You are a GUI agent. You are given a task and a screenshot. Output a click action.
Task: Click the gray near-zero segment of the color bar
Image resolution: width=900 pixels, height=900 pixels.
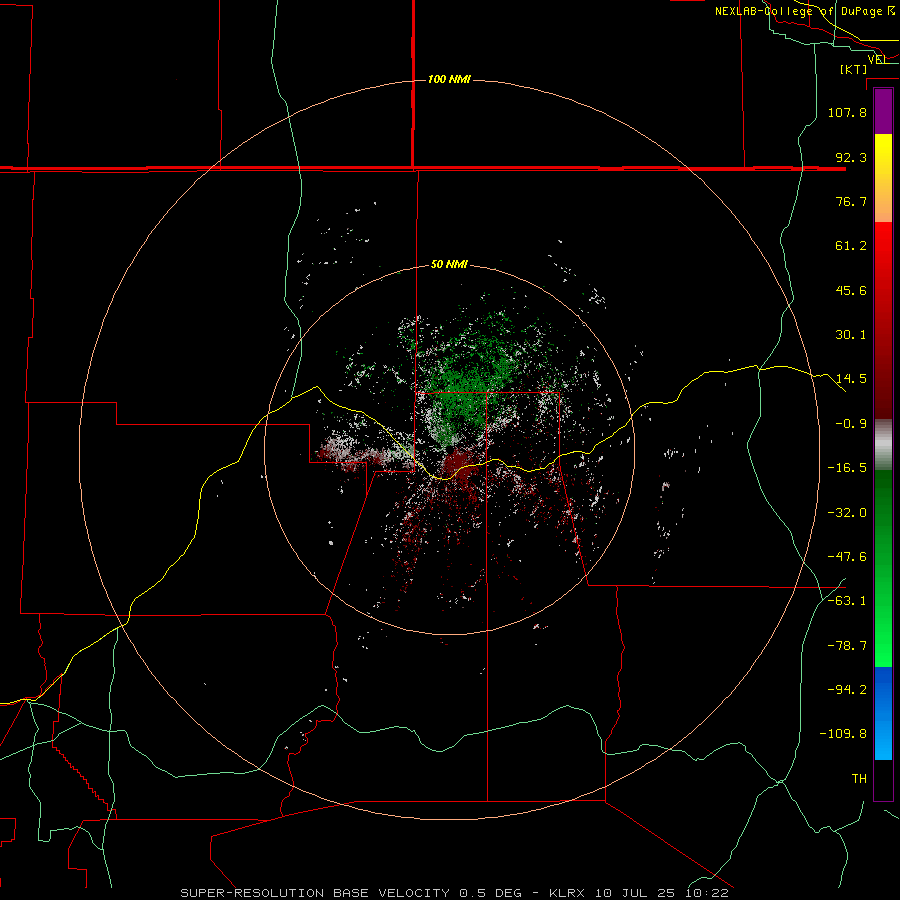click(883, 445)
